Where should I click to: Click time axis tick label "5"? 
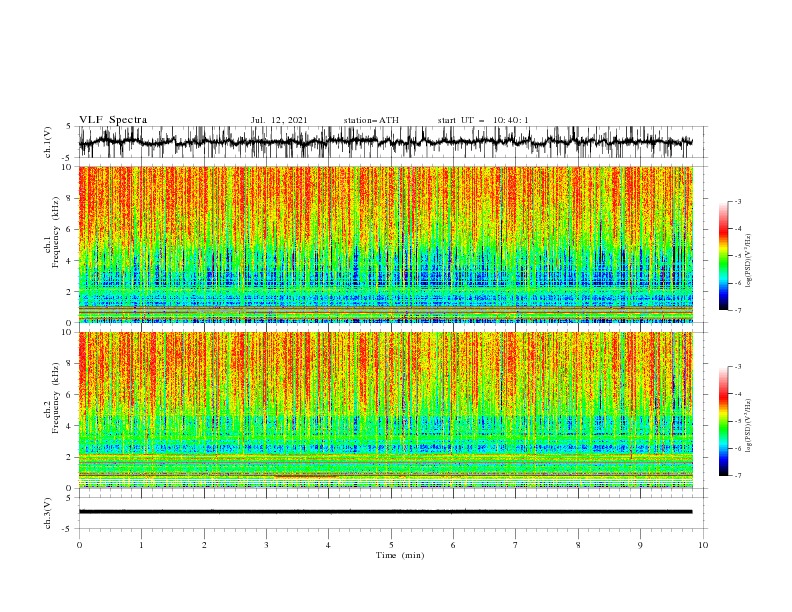point(391,545)
